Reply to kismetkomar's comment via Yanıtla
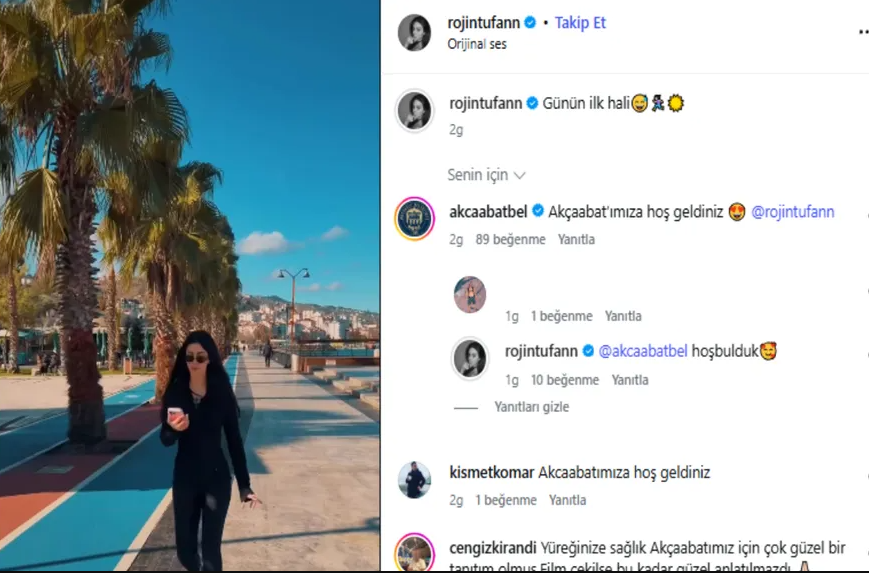The width and height of the screenshot is (869, 573). [568, 500]
